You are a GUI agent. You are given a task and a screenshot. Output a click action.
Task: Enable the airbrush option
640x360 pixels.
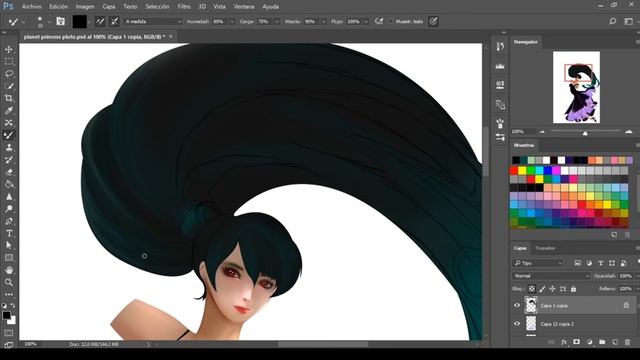pyautogui.click(x=379, y=21)
